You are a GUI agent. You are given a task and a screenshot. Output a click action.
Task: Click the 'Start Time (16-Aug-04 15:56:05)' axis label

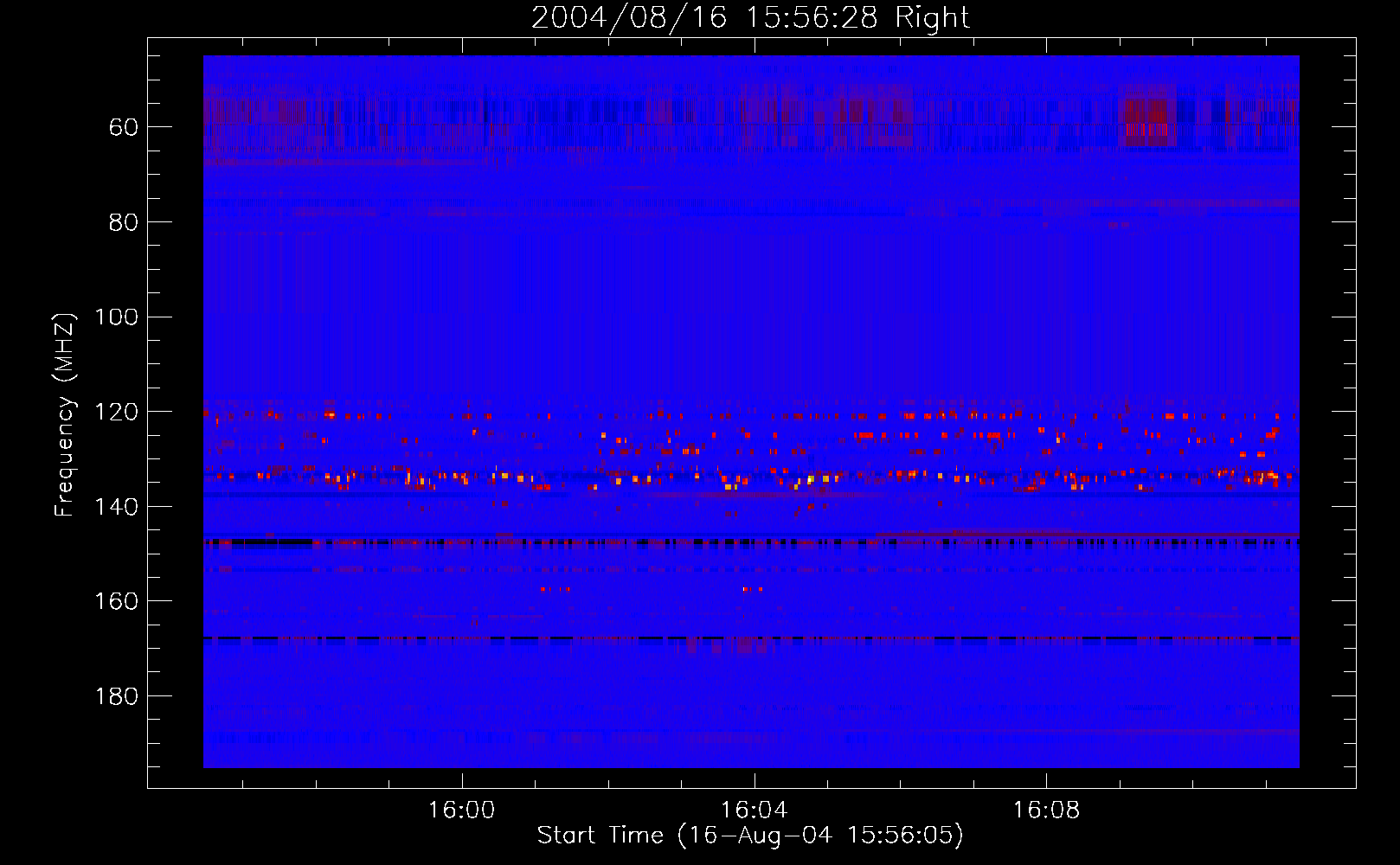point(750,836)
